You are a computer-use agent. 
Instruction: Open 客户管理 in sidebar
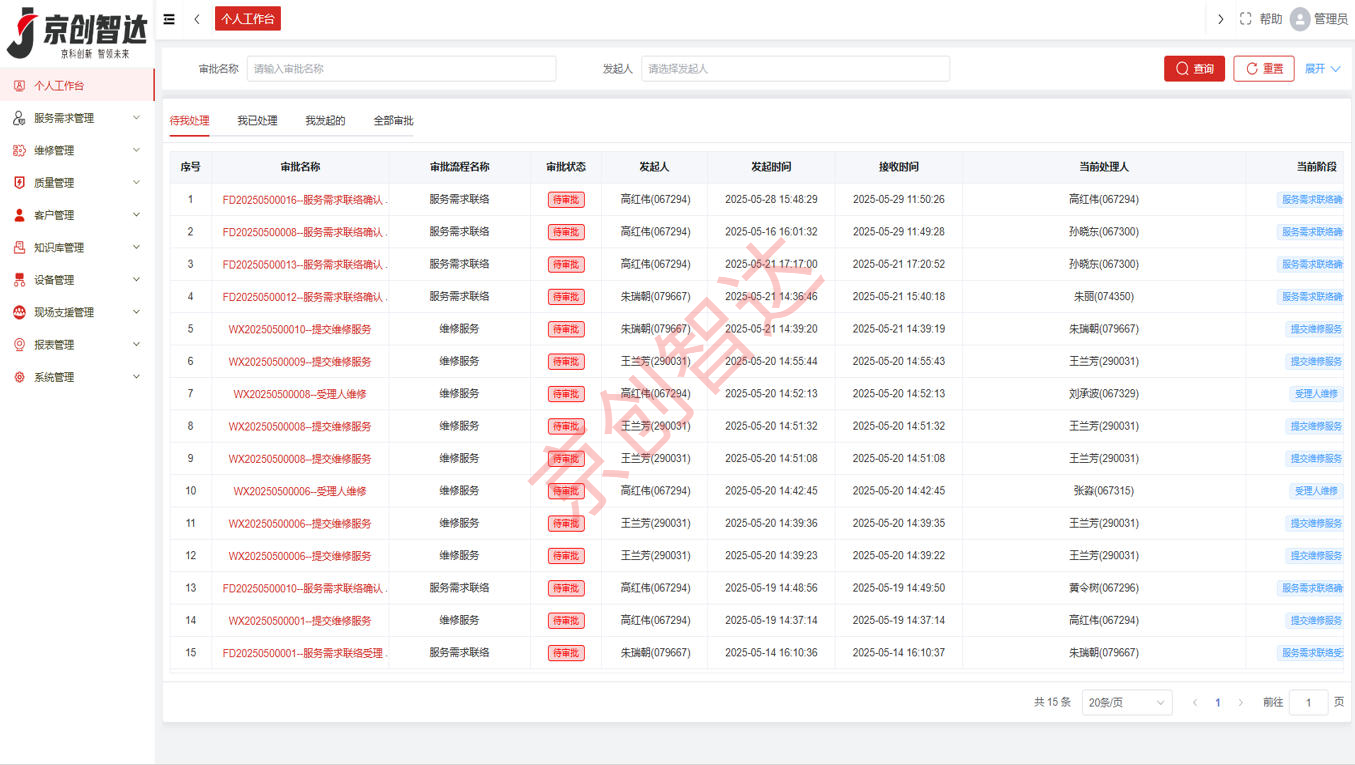pyautogui.click(x=55, y=215)
